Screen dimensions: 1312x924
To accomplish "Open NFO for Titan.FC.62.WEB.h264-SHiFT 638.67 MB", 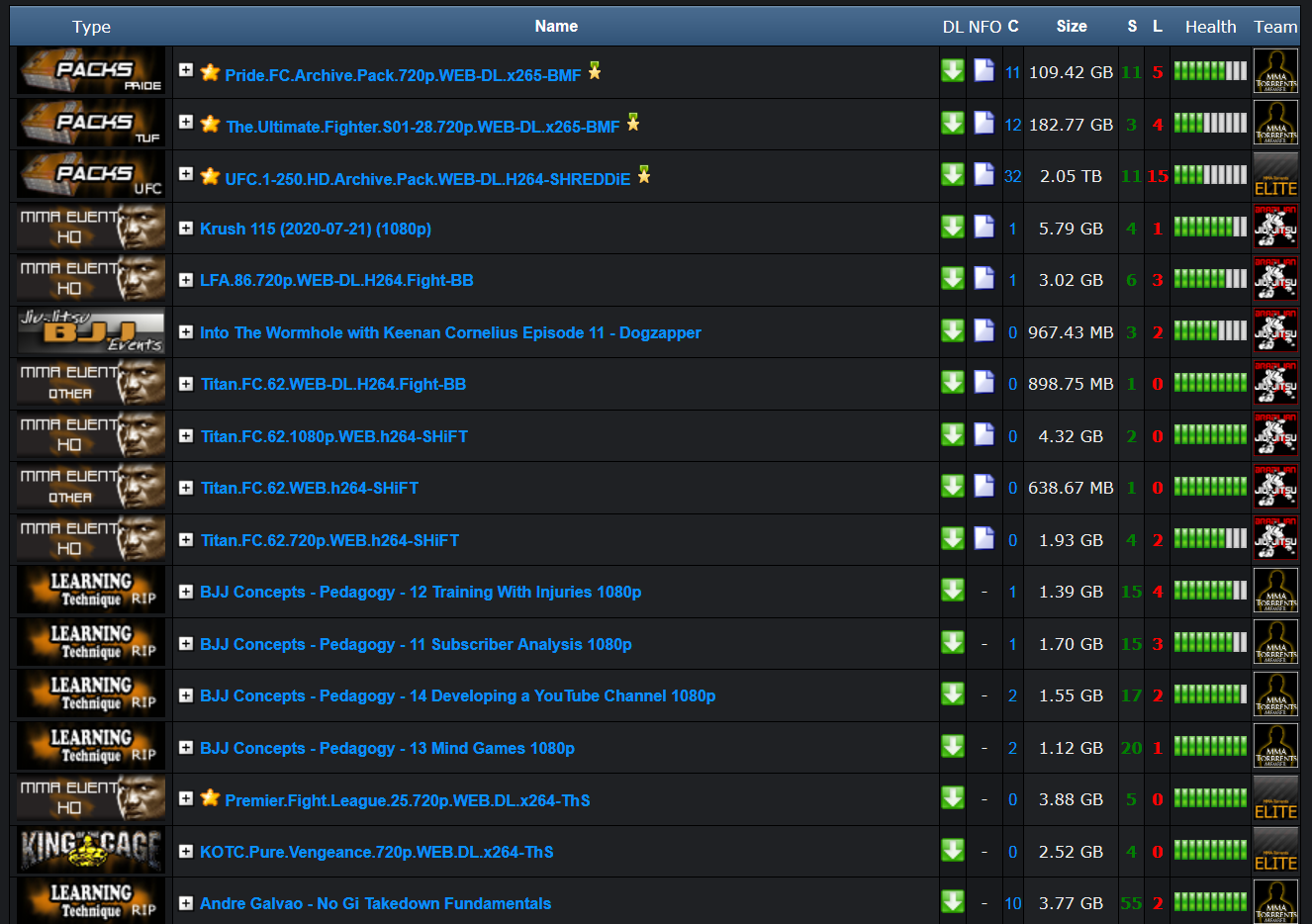I will pos(984,486).
